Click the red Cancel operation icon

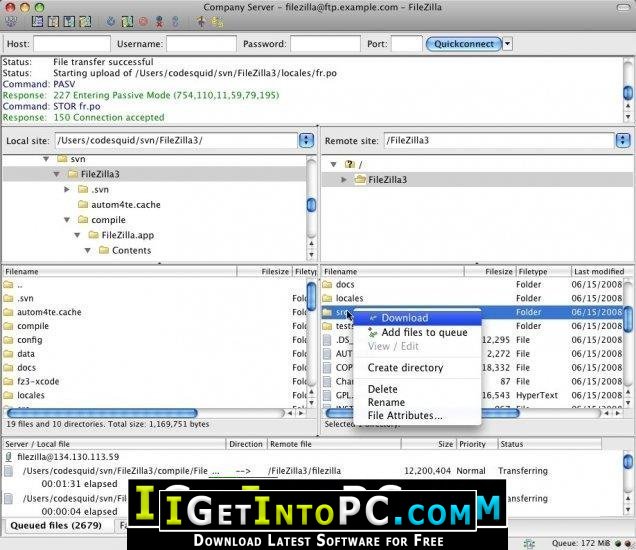pyautogui.click(x=143, y=21)
